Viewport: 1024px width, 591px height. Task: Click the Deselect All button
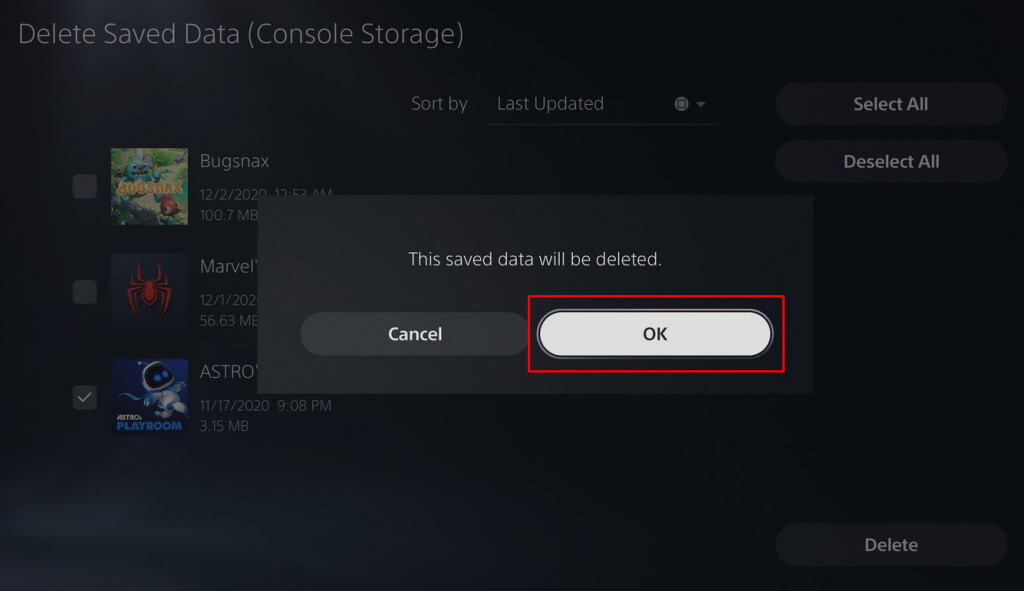coord(890,161)
